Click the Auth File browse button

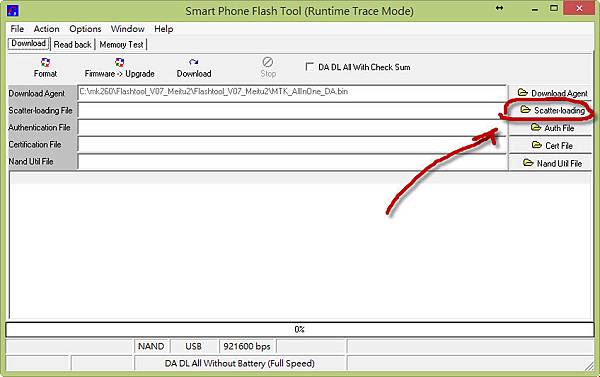click(x=550, y=128)
